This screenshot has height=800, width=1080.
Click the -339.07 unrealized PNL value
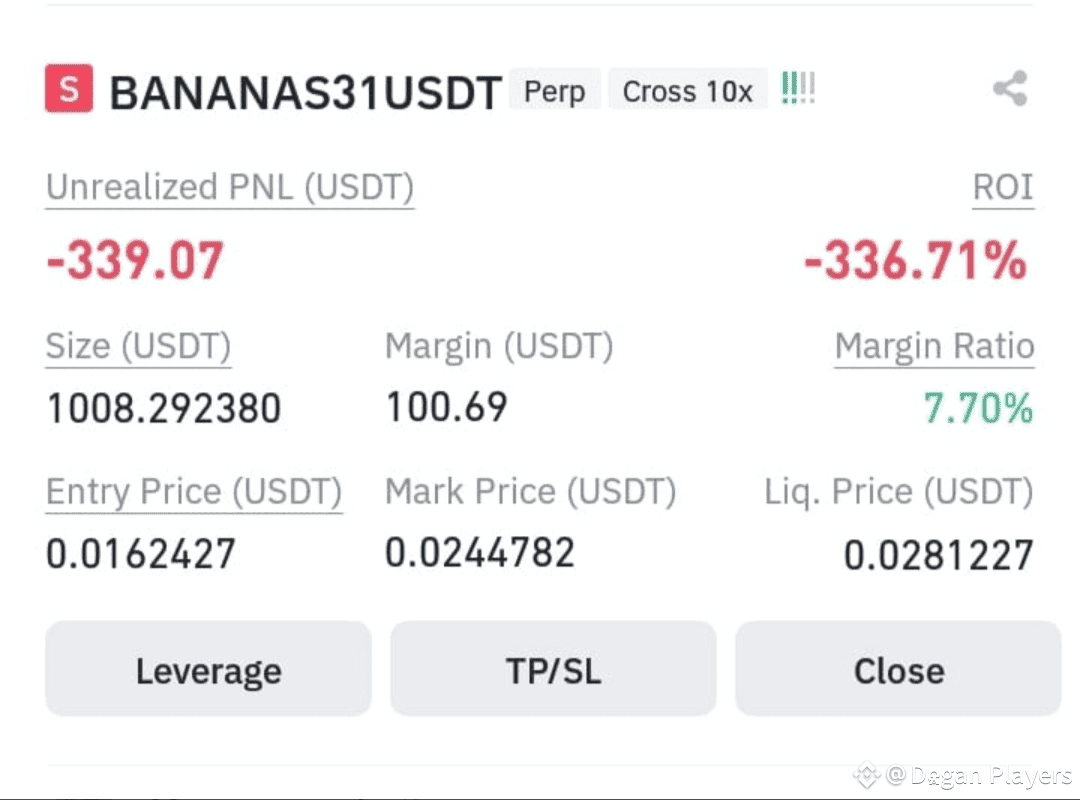click(135, 260)
